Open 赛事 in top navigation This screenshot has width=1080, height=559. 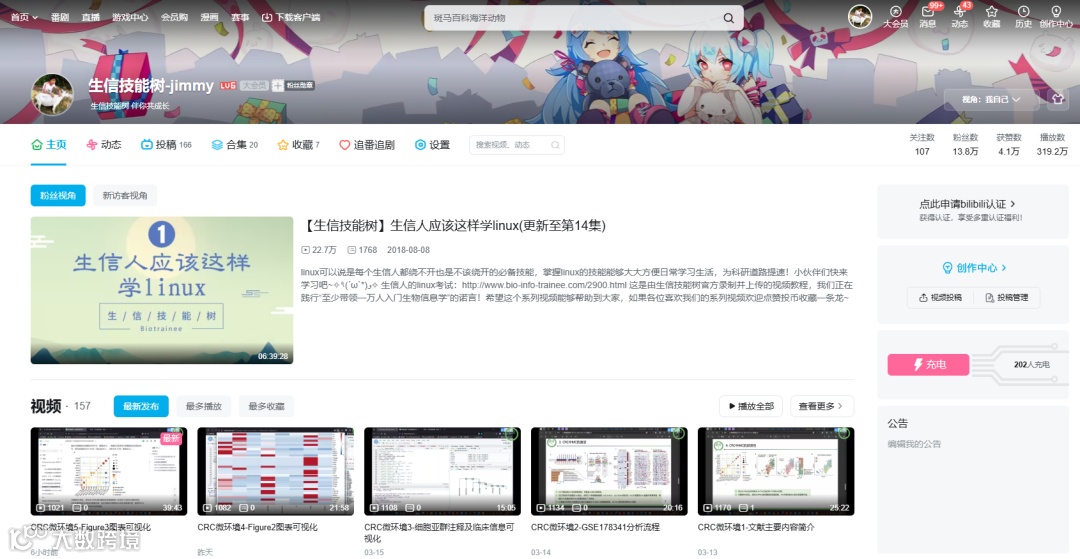point(240,17)
